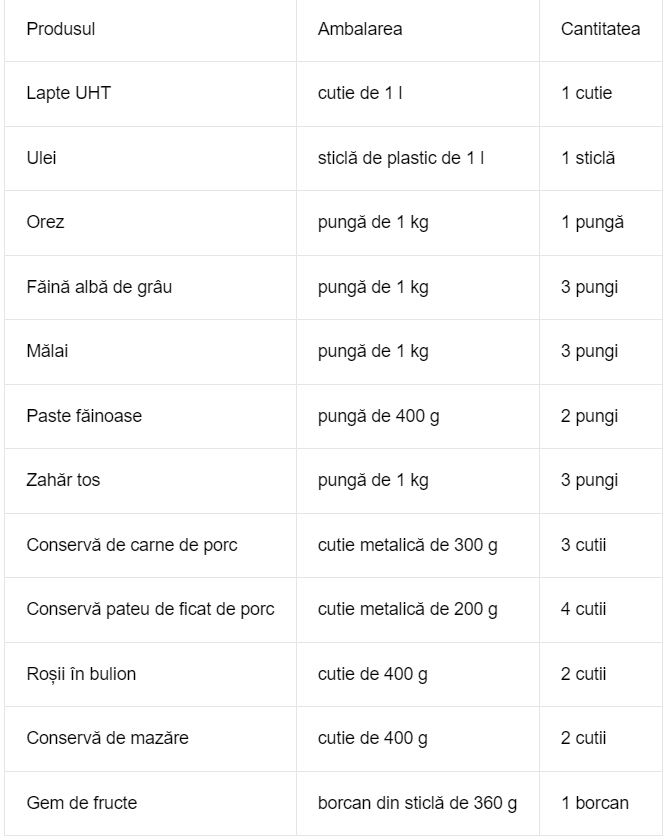The width and height of the screenshot is (664, 840).
Task: Click the Ambalarea column header
Action: [418, 29]
